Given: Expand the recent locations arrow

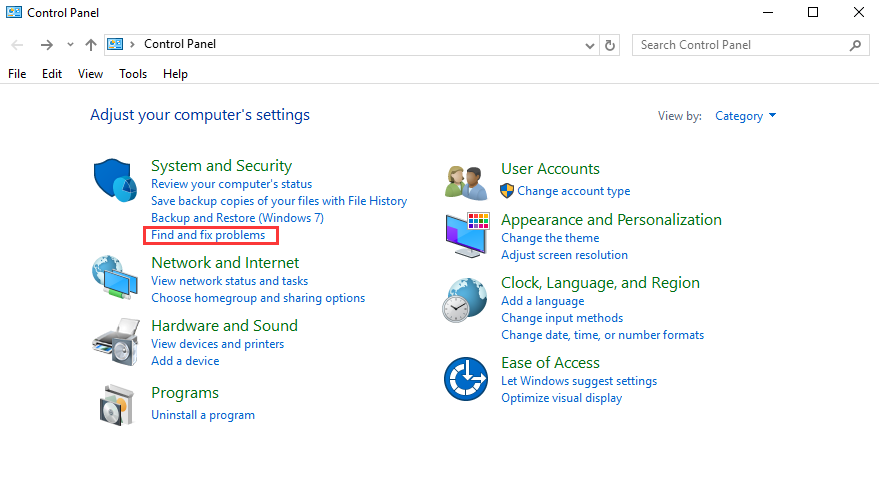Looking at the screenshot, I should click(70, 44).
